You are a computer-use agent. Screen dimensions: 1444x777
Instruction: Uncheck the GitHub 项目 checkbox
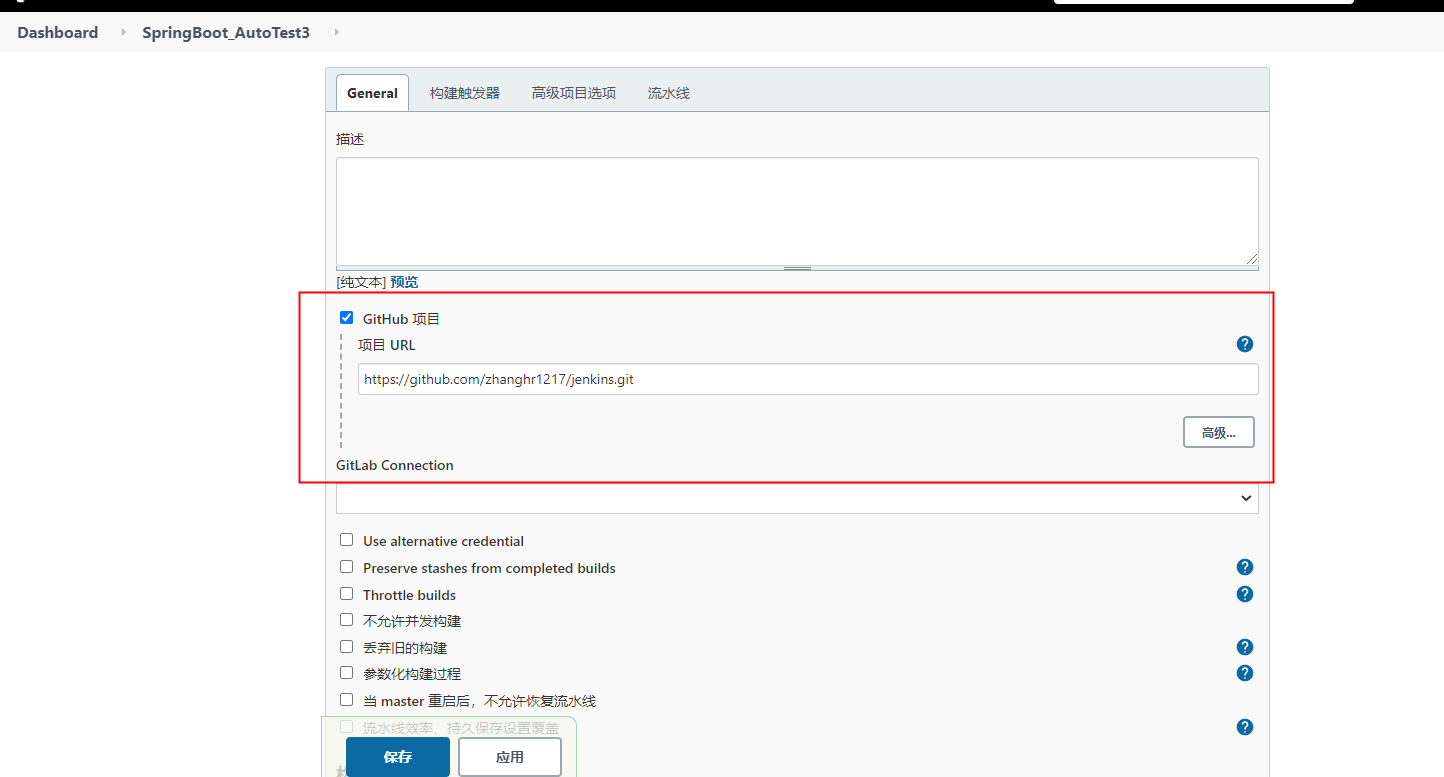[x=346, y=317]
